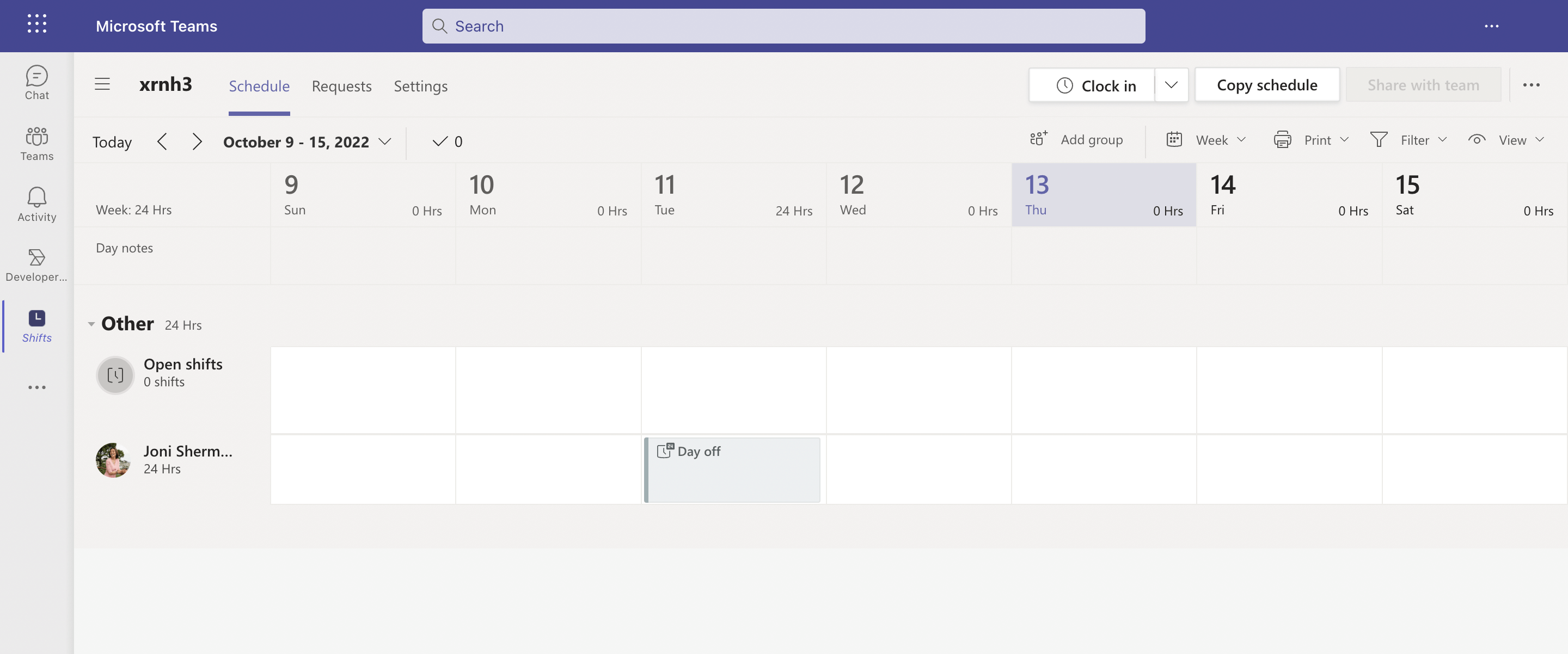This screenshot has width=1568, height=654.
Task: Click the Clock in button
Action: (1092, 84)
